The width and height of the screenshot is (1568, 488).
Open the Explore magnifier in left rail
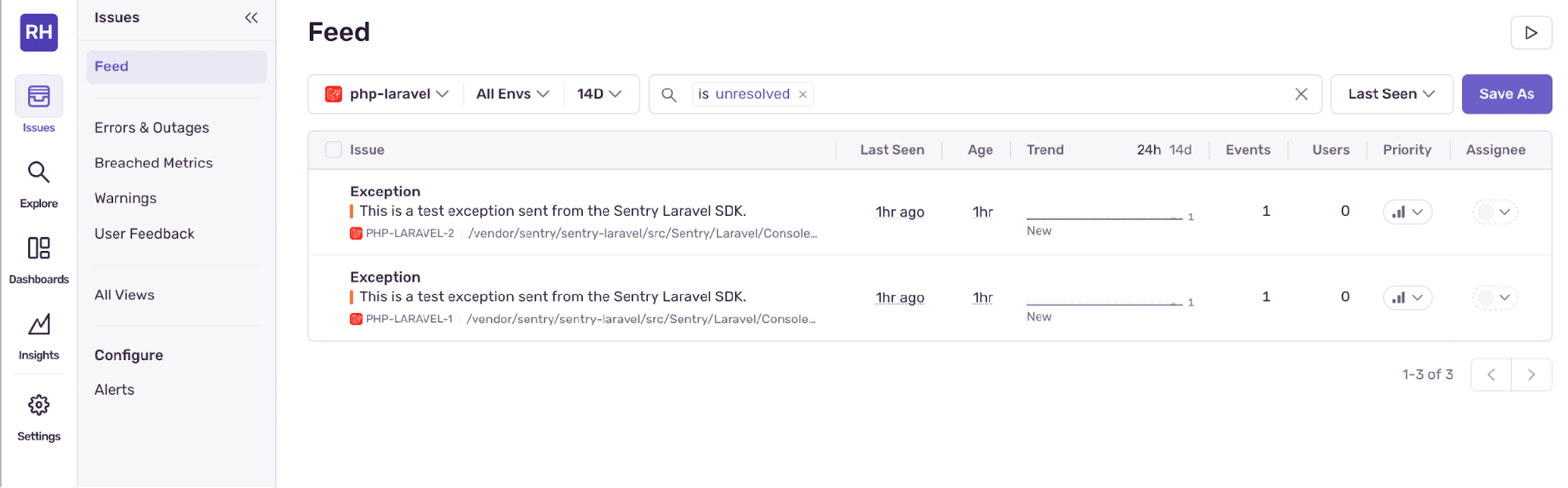tap(38, 183)
